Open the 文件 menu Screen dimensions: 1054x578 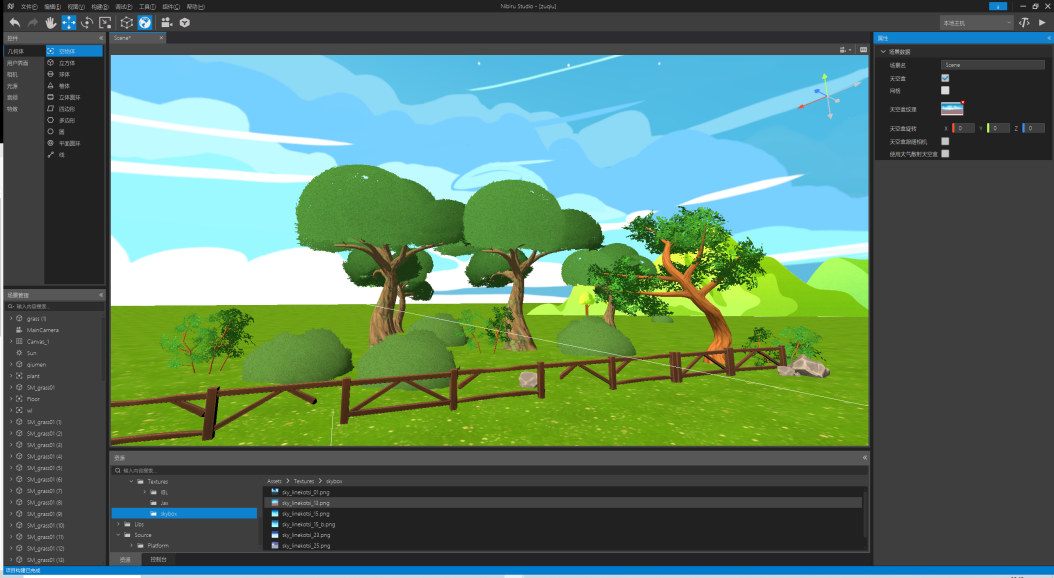29,6
